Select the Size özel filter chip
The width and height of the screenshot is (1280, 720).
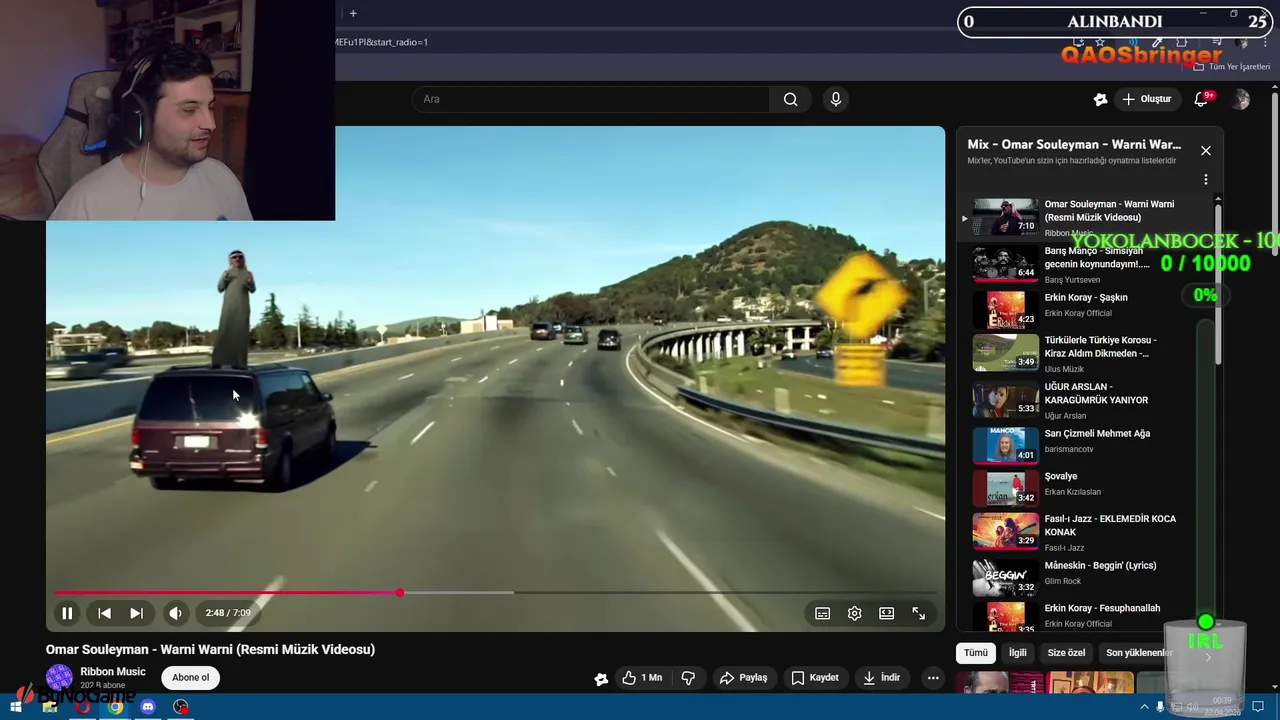1066,653
